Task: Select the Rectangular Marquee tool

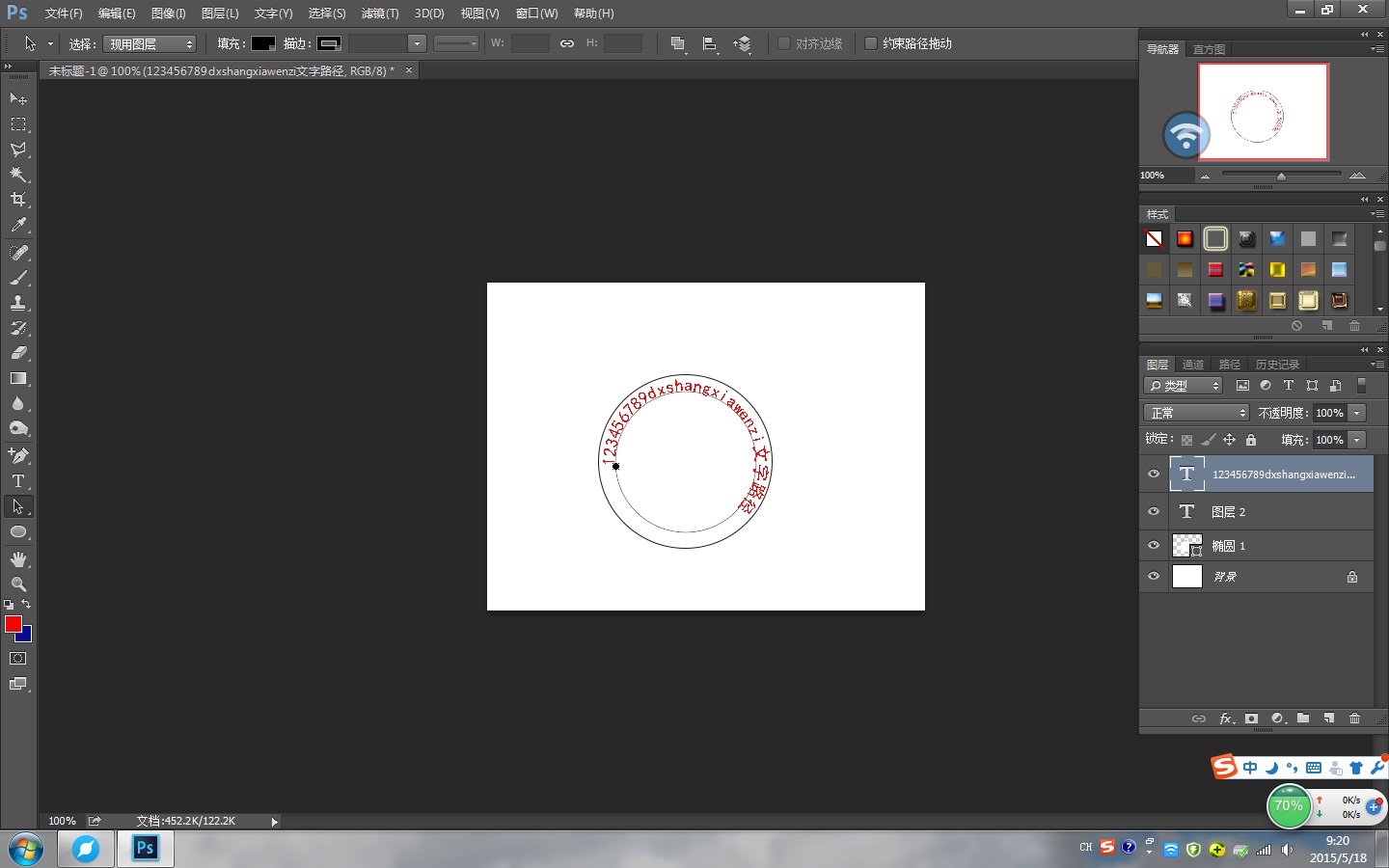Action: coord(18,124)
